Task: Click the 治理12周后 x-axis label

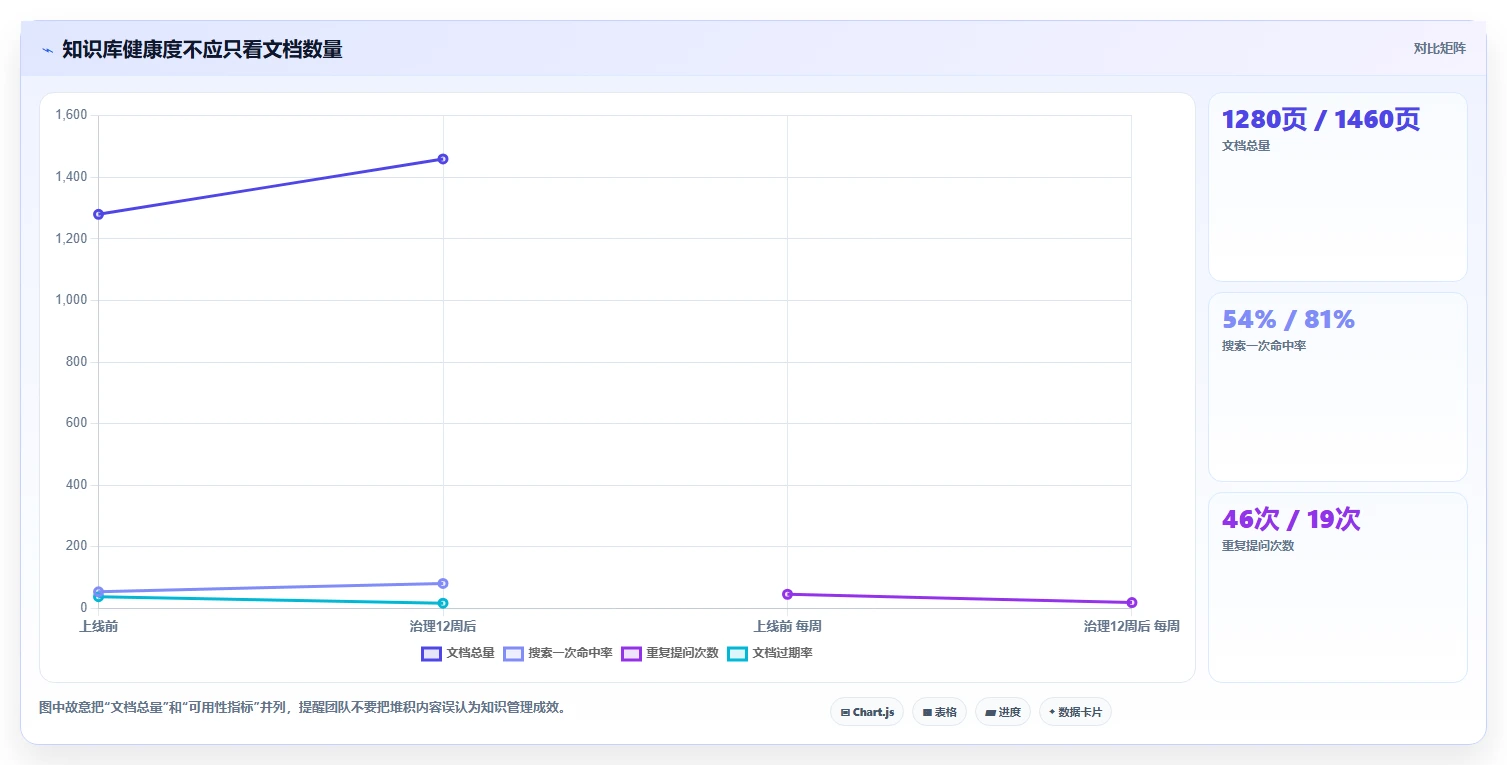Action: pos(443,626)
